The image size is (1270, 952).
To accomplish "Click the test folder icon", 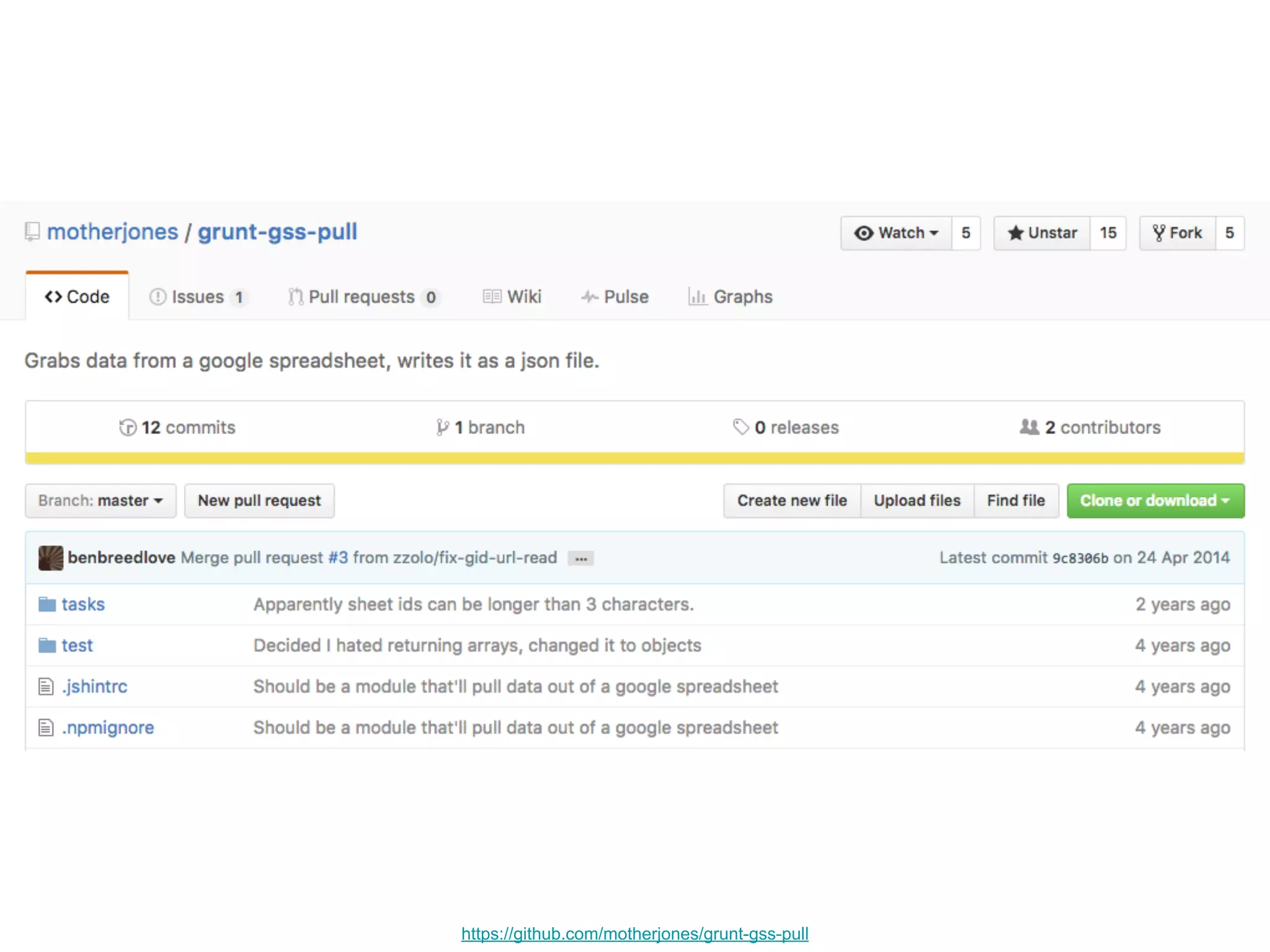I will (47, 645).
